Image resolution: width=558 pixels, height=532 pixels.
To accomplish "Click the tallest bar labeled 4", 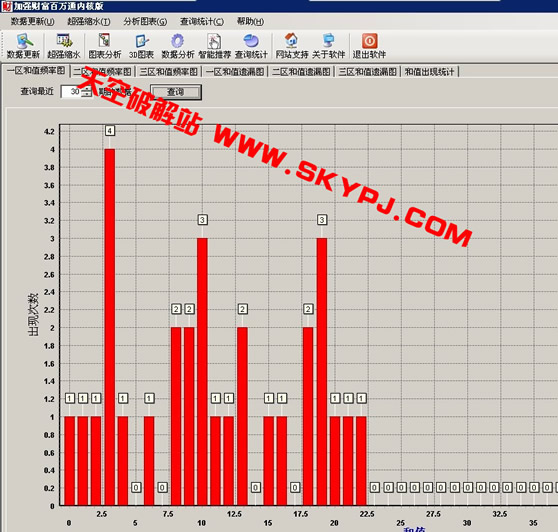I will [110, 327].
